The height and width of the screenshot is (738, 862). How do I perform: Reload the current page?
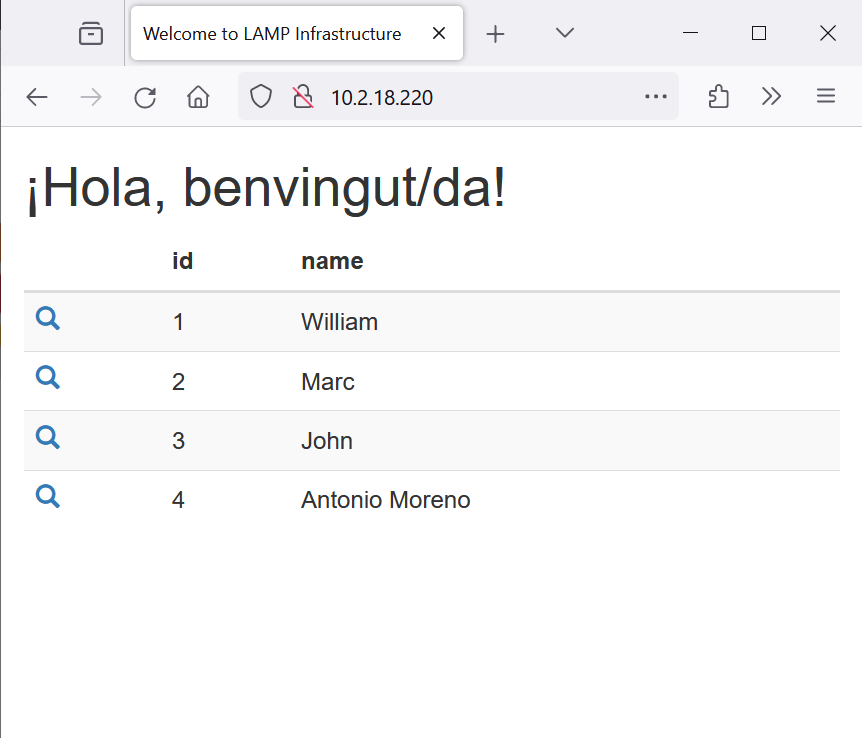point(145,97)
